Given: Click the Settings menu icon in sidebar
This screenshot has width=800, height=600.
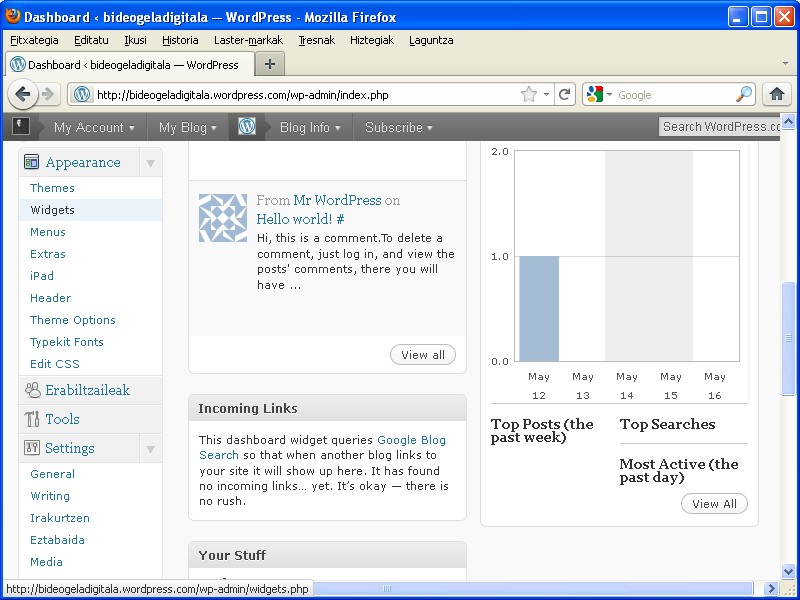Looking at the screenshot, I should pyautogui.click(x=31, y=448).
